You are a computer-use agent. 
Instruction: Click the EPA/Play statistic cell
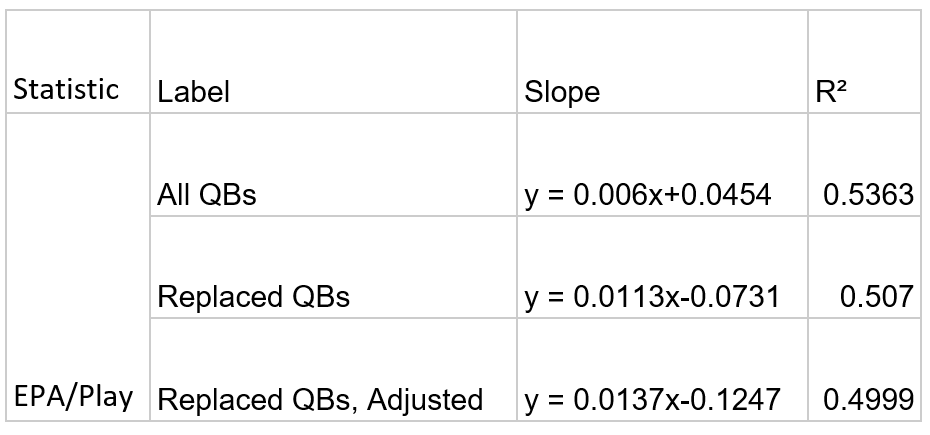click(x=73, y=397)
